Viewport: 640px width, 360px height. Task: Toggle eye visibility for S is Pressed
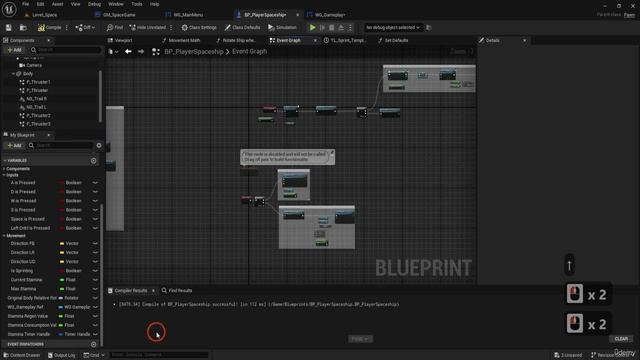[95, 210]
